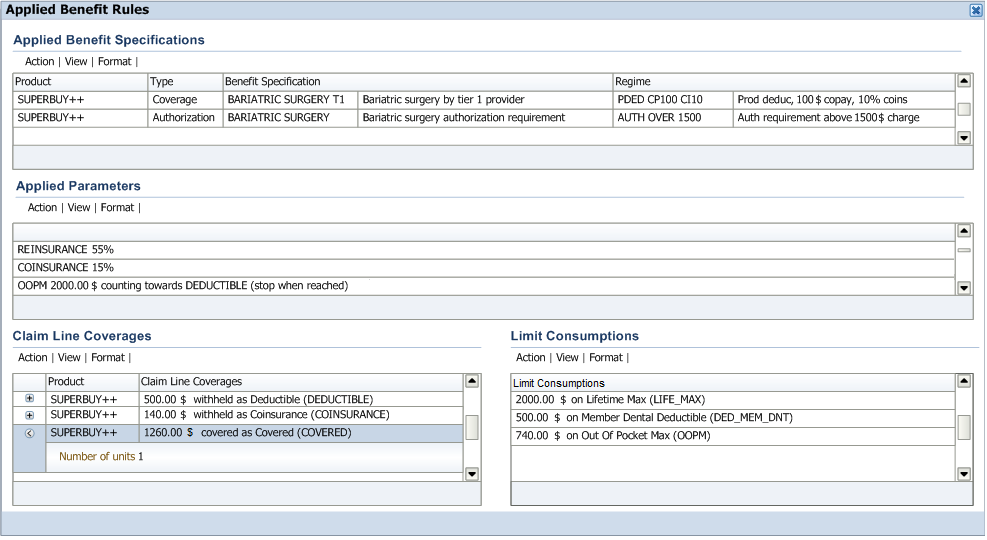The image size is (987, 540).
Task: Click scroll up arrow in Applied Parameters
Action: (964, 231)
